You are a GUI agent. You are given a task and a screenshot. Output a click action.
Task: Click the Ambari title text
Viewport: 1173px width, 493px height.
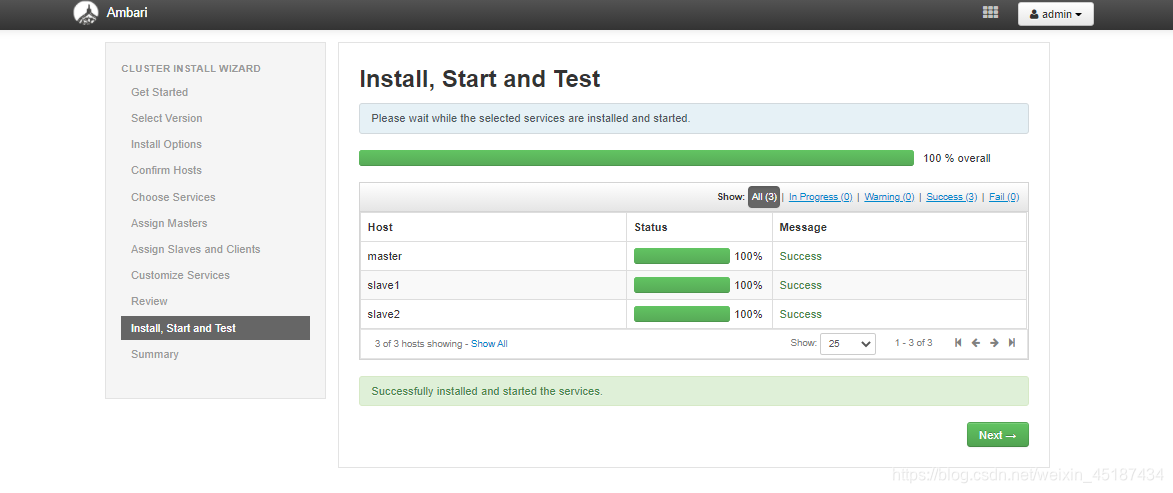tap(127, 13)
